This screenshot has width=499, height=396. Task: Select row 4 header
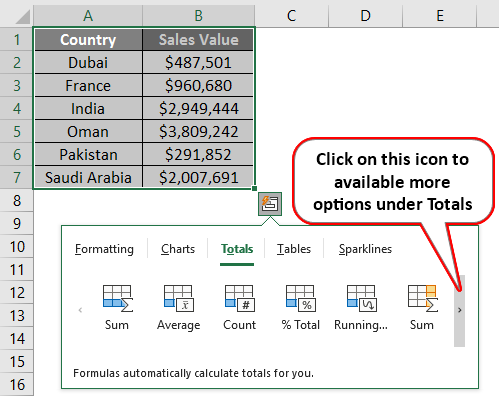17,109
